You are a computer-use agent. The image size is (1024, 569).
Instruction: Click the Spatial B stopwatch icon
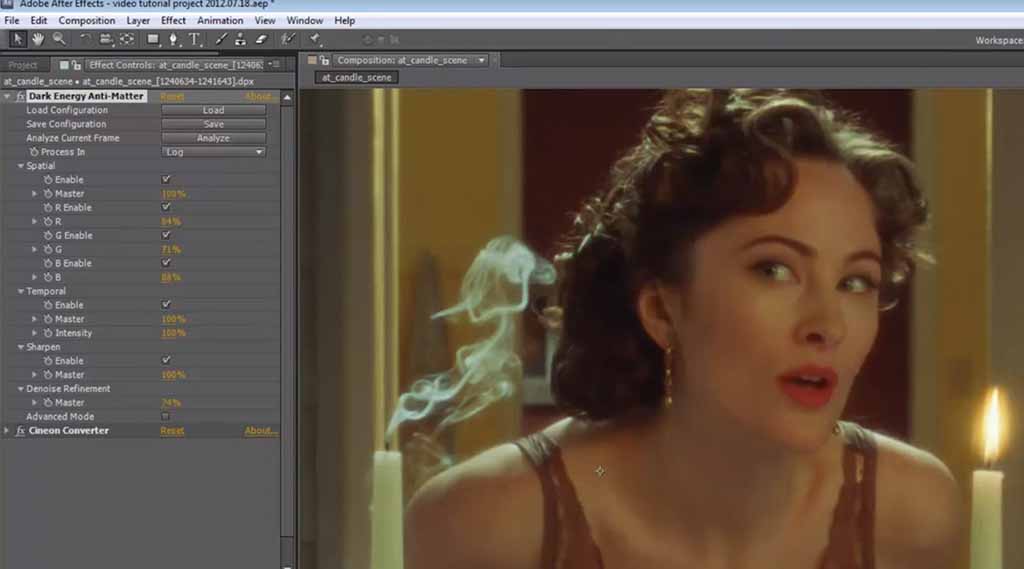pos(48,277)
